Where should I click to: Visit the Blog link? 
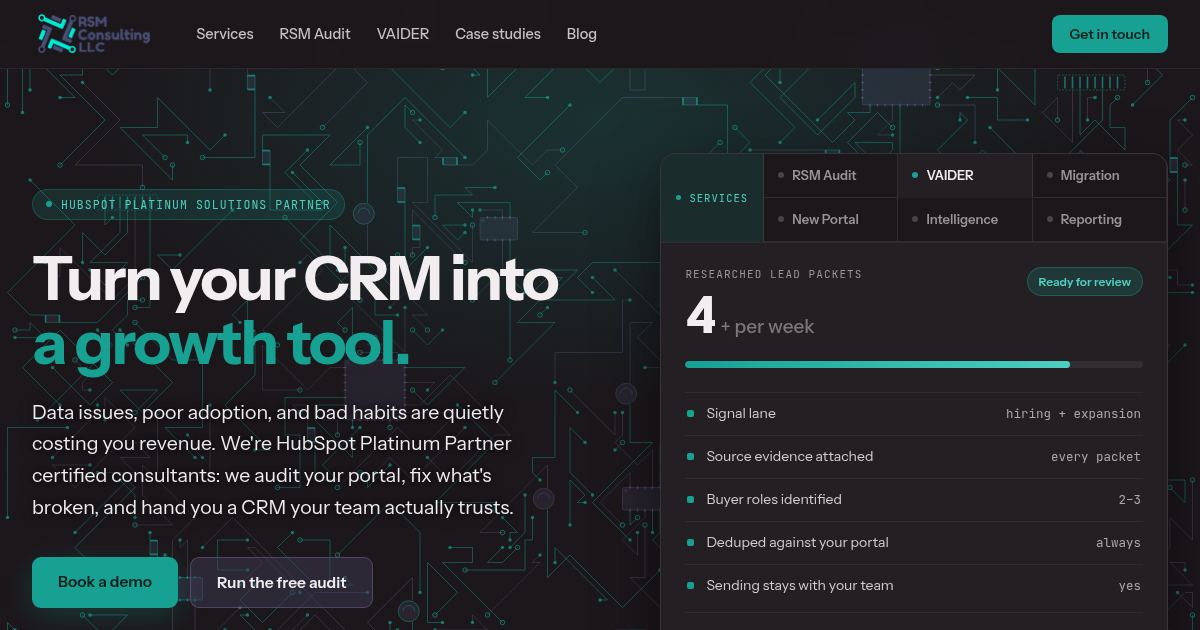(x=582, y=34)
